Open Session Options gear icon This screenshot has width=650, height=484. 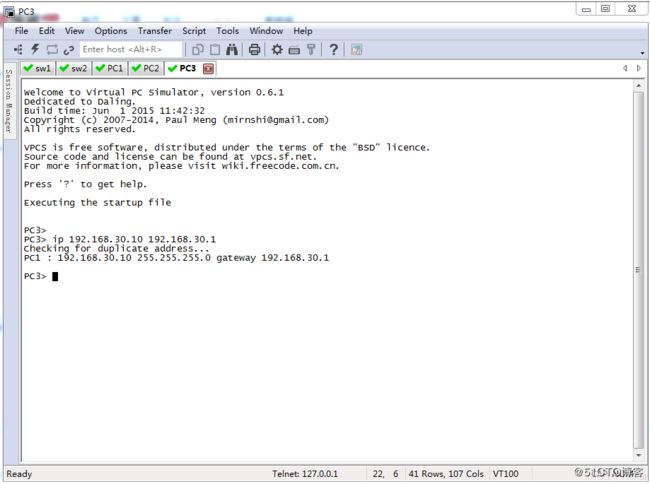pyautogui.click(x=277, y=50)
